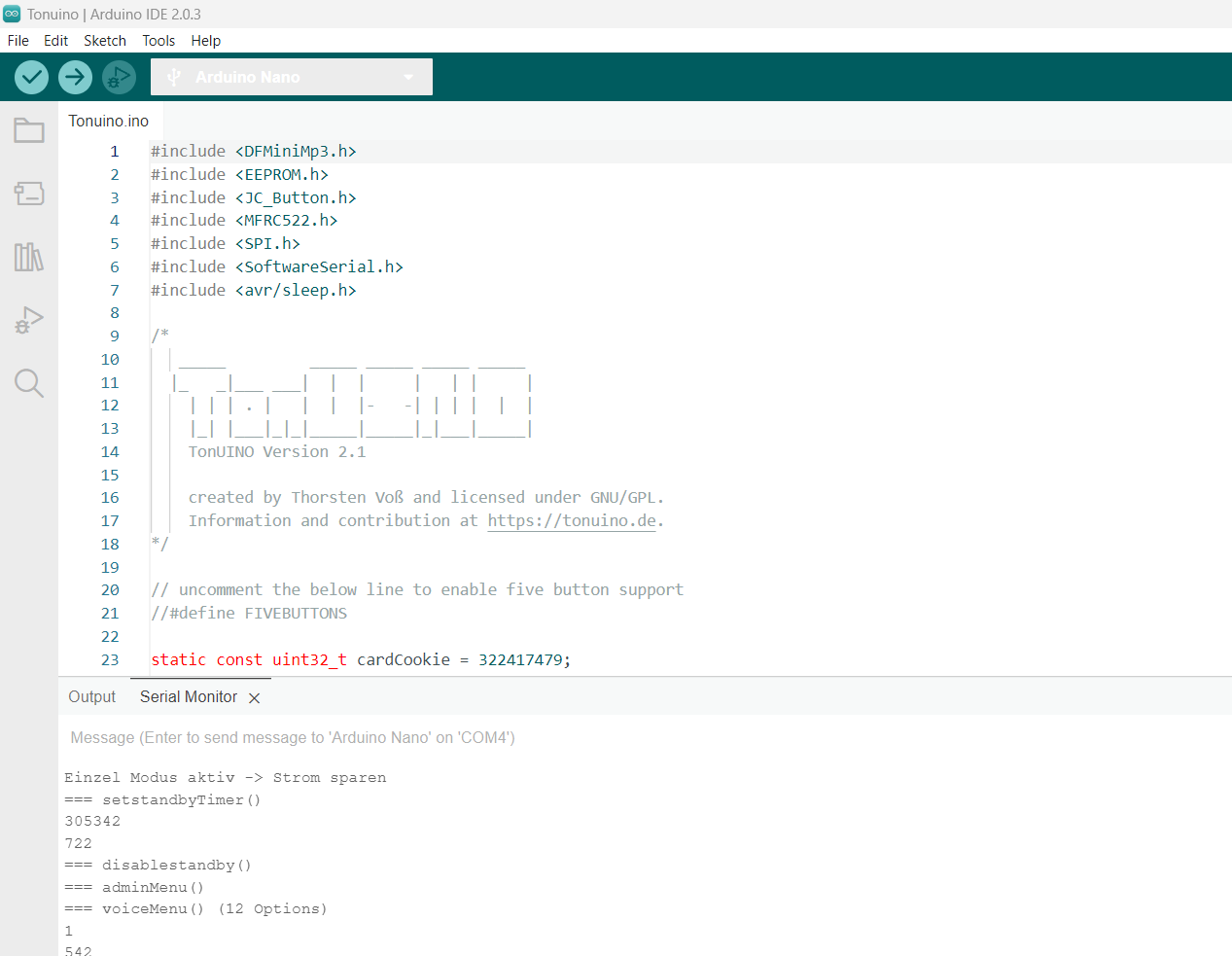Click the Verify checkmark button
This screenshot has width=1232, height=956.
point(32,77)
